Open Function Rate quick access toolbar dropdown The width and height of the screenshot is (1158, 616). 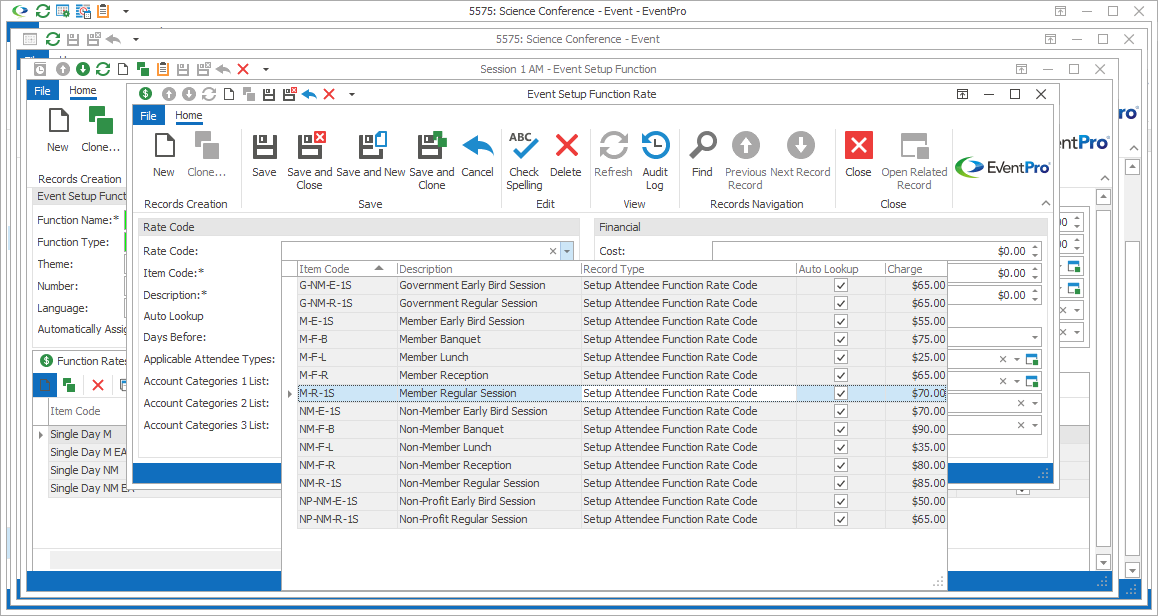click(352, 95)
